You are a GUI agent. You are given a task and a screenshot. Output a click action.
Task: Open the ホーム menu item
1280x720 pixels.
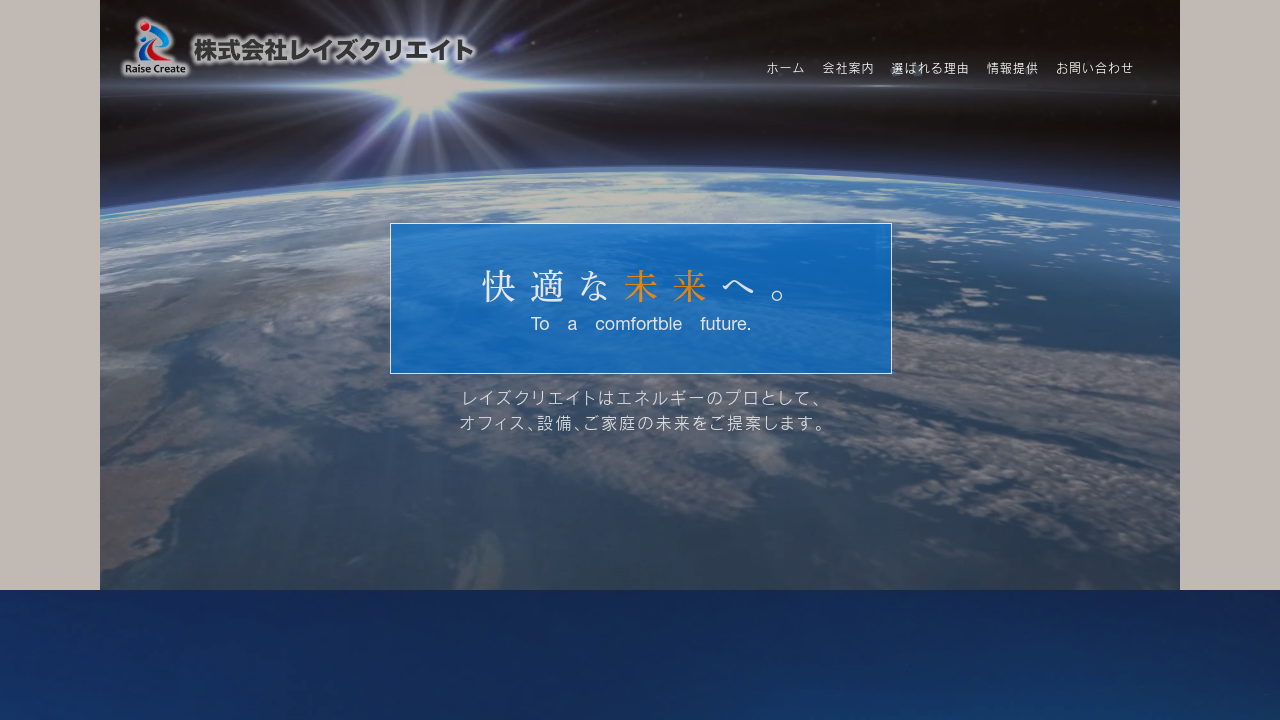(x=785, y=68)
